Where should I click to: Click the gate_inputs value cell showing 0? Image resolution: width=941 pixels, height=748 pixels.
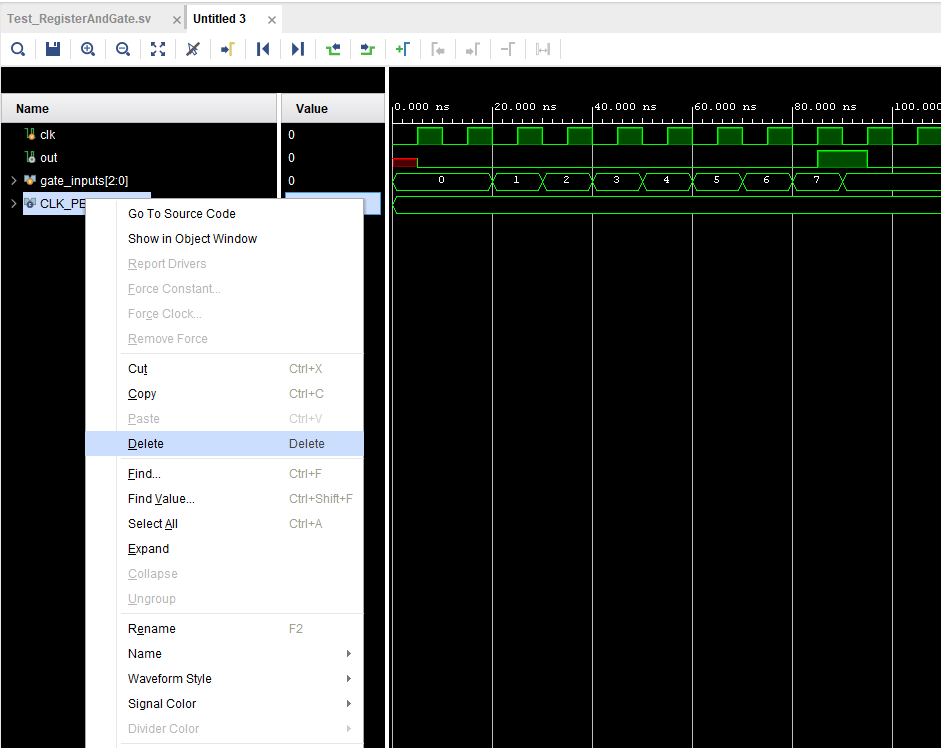pos(333,181)
